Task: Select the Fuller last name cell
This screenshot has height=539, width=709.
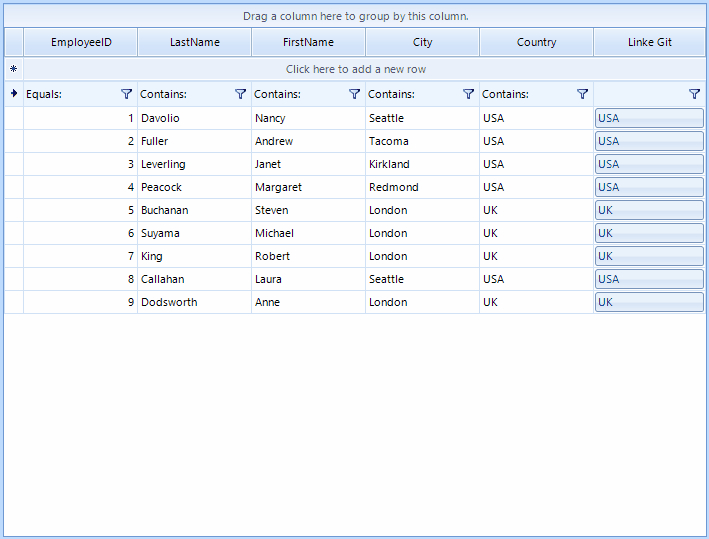Action: point(195,141)
